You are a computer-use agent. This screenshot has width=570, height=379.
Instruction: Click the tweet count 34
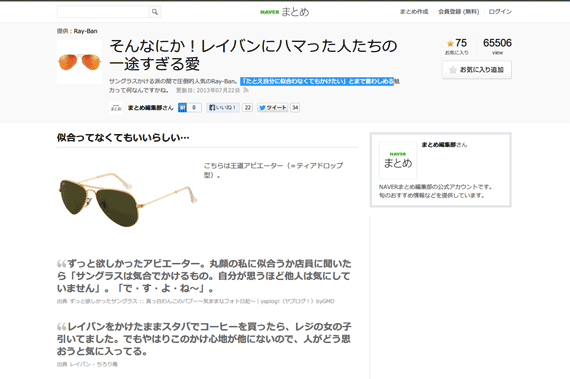pos(295,108)
